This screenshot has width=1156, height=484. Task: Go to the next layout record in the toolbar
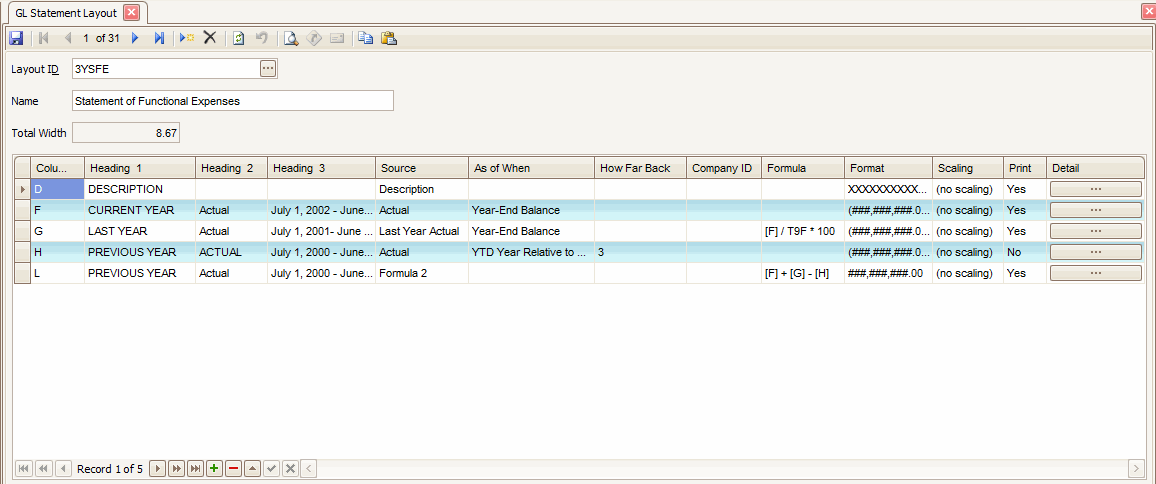coord(135,38)
